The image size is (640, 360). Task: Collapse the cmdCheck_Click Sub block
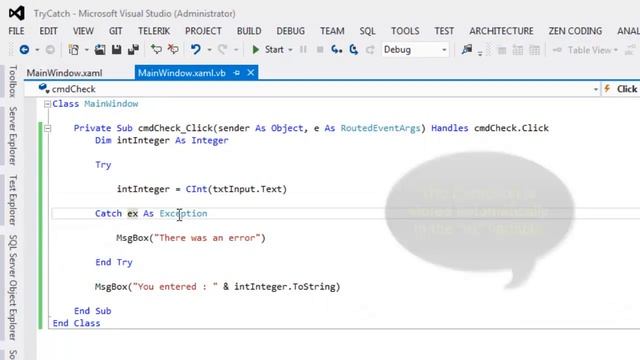pyautogui.click(x=47, y=129)
